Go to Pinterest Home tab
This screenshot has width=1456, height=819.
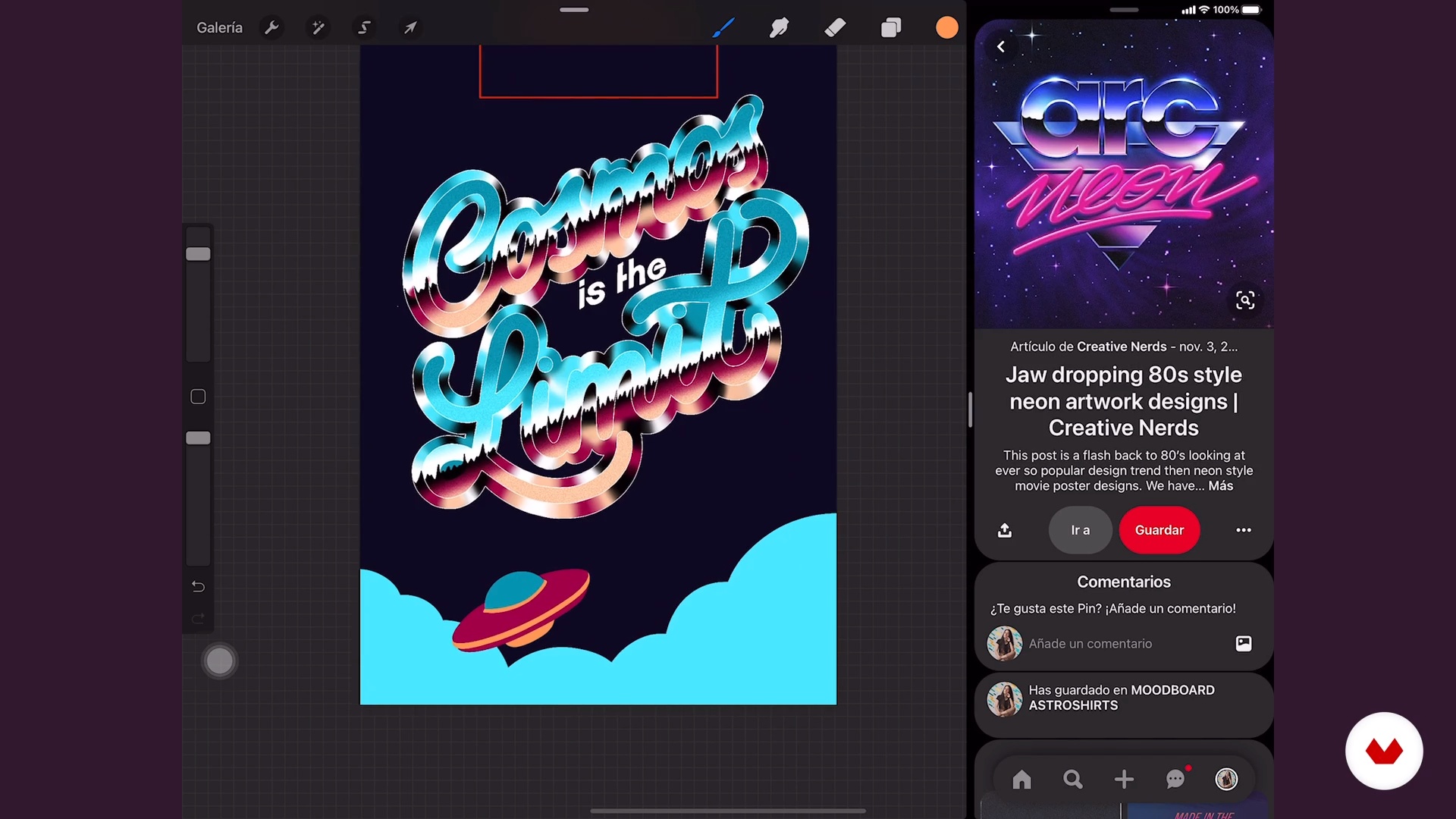tap(1021, 780)
